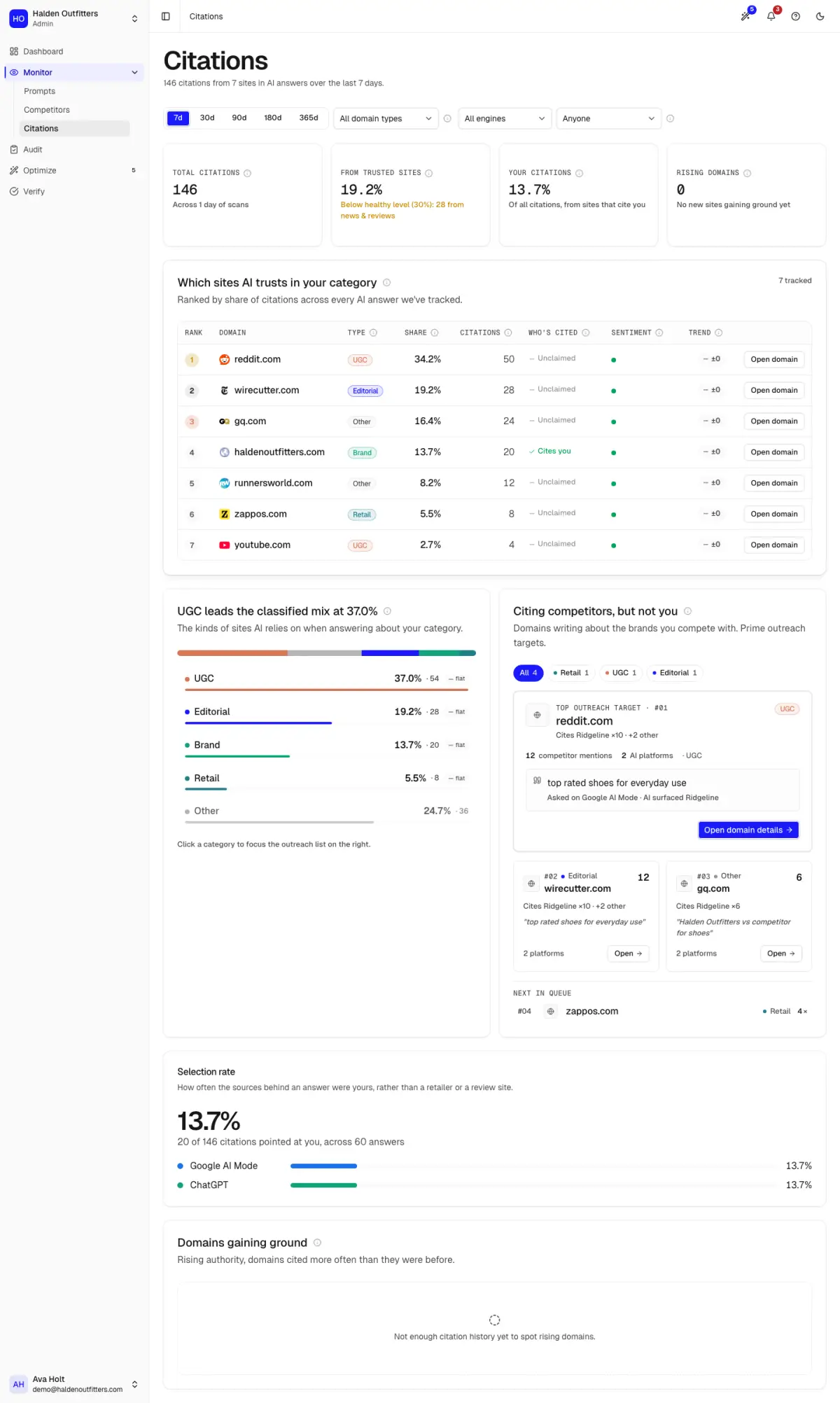Click the info icon beside Total Citations

coord(247,173)
